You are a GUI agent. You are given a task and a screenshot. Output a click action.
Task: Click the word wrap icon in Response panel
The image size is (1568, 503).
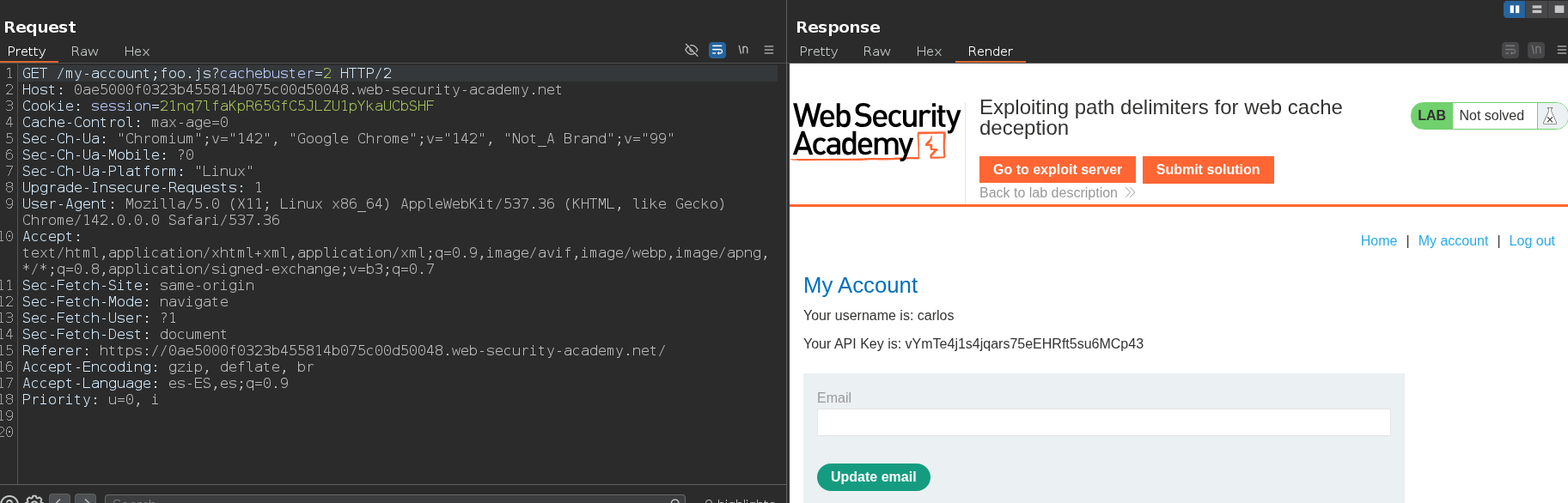pyautogui.click(x=1510, y=50)
